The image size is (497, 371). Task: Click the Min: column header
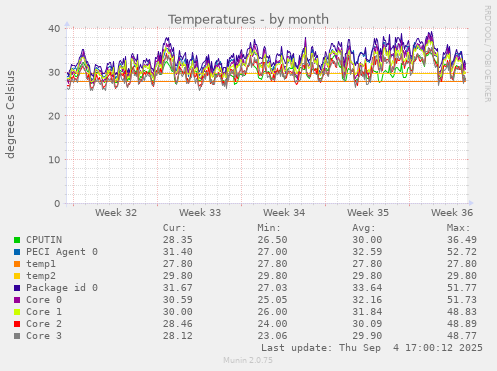tap(269, 228)
